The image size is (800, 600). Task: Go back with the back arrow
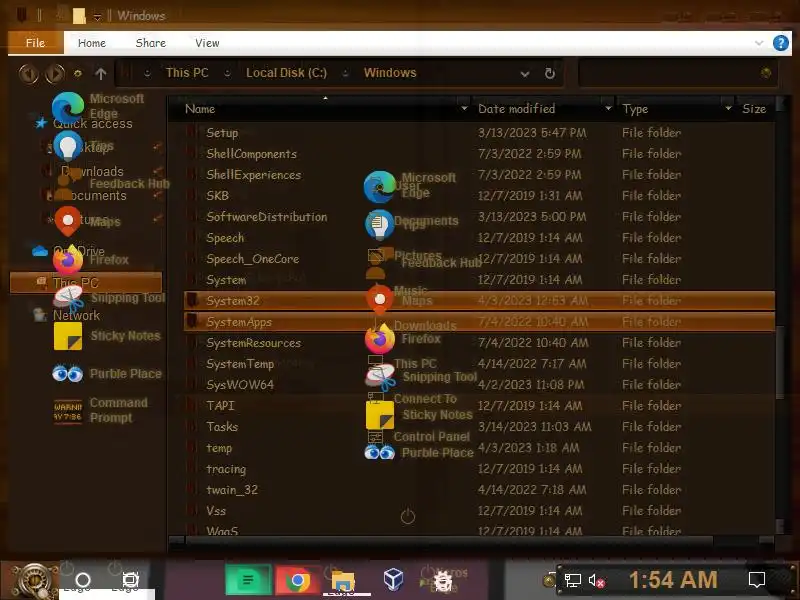[x=29, y=73]
